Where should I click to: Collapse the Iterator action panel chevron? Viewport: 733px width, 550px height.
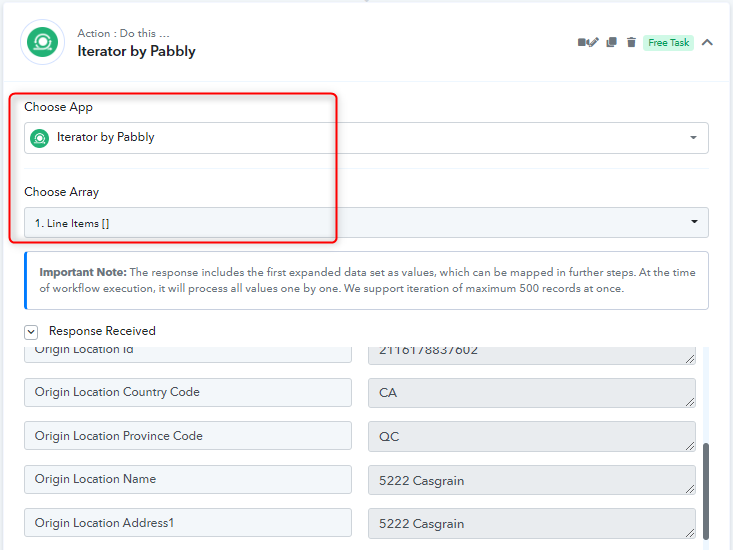[x=707, y=43]
